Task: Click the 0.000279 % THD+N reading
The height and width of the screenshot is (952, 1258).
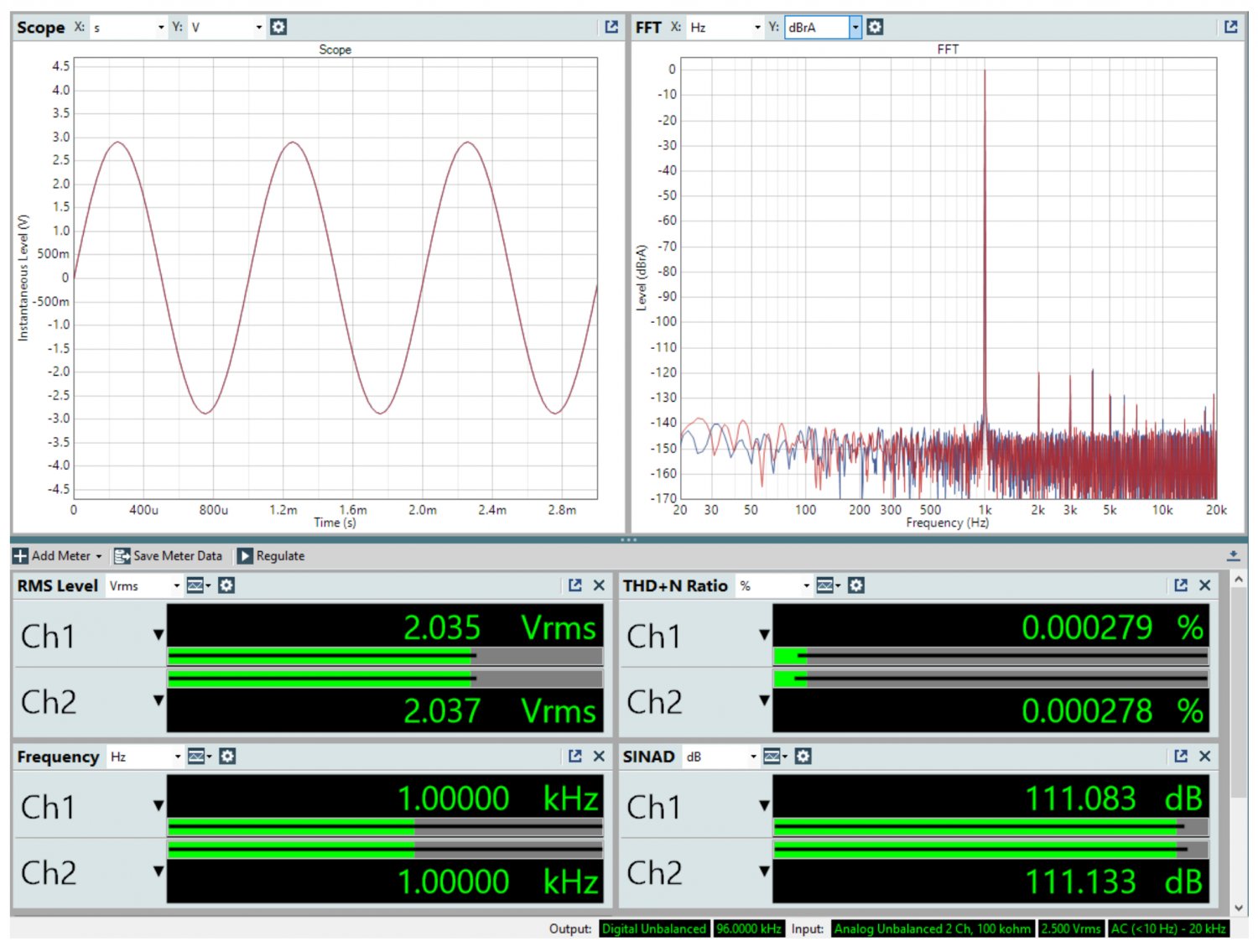Action: pos(1112,627)
